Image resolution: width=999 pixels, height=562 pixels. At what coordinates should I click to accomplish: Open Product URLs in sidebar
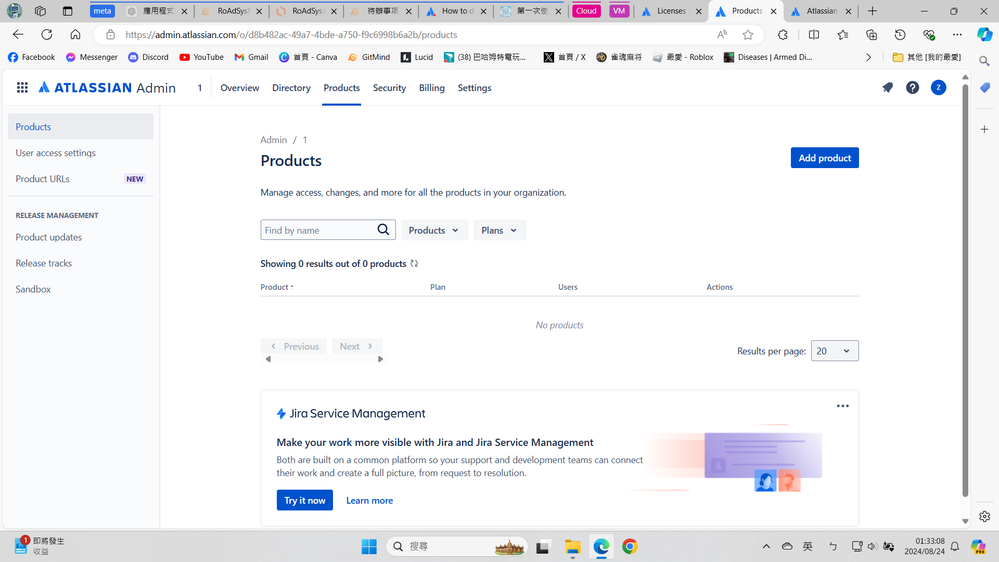pyautogui.click(x=81, y=179)
